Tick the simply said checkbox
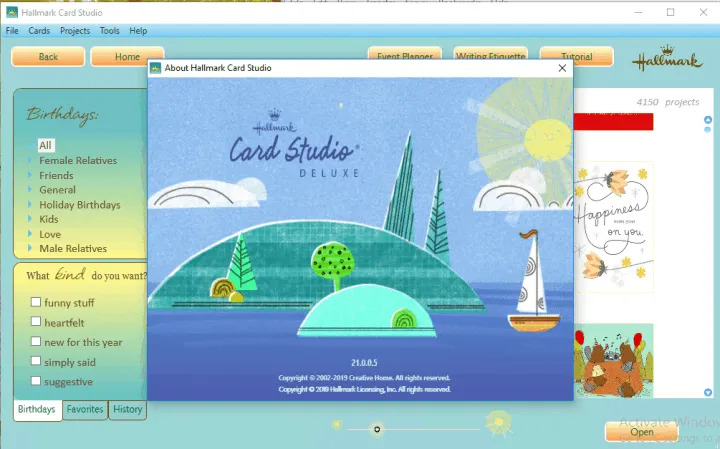720x449 pixels. click(36, 361)
